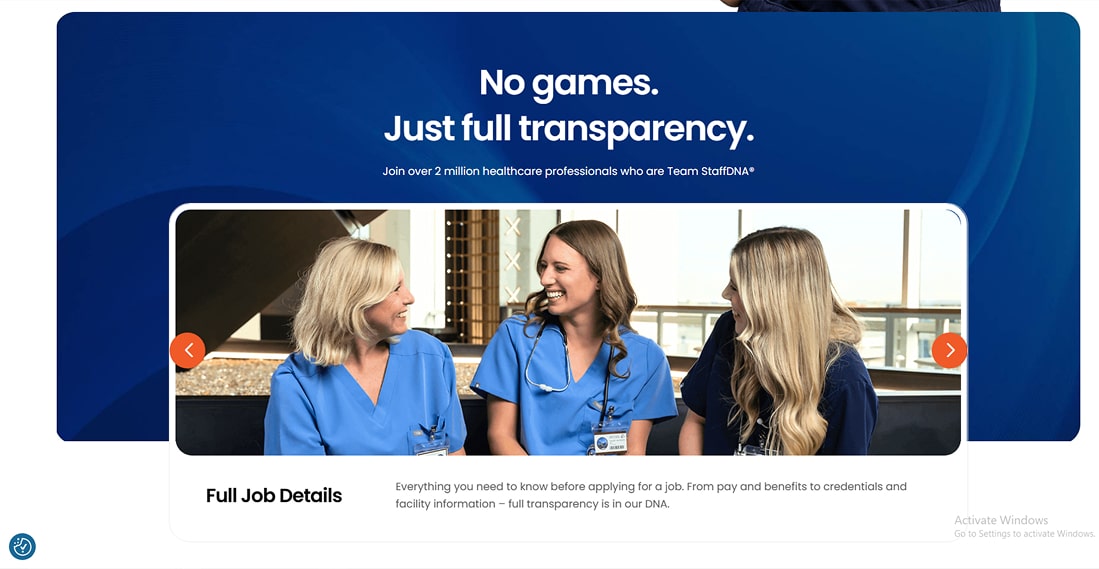Click the "Just full transparency." headline
The width and height of the screenshot is (1099, 569).
(x=568, y=128)
